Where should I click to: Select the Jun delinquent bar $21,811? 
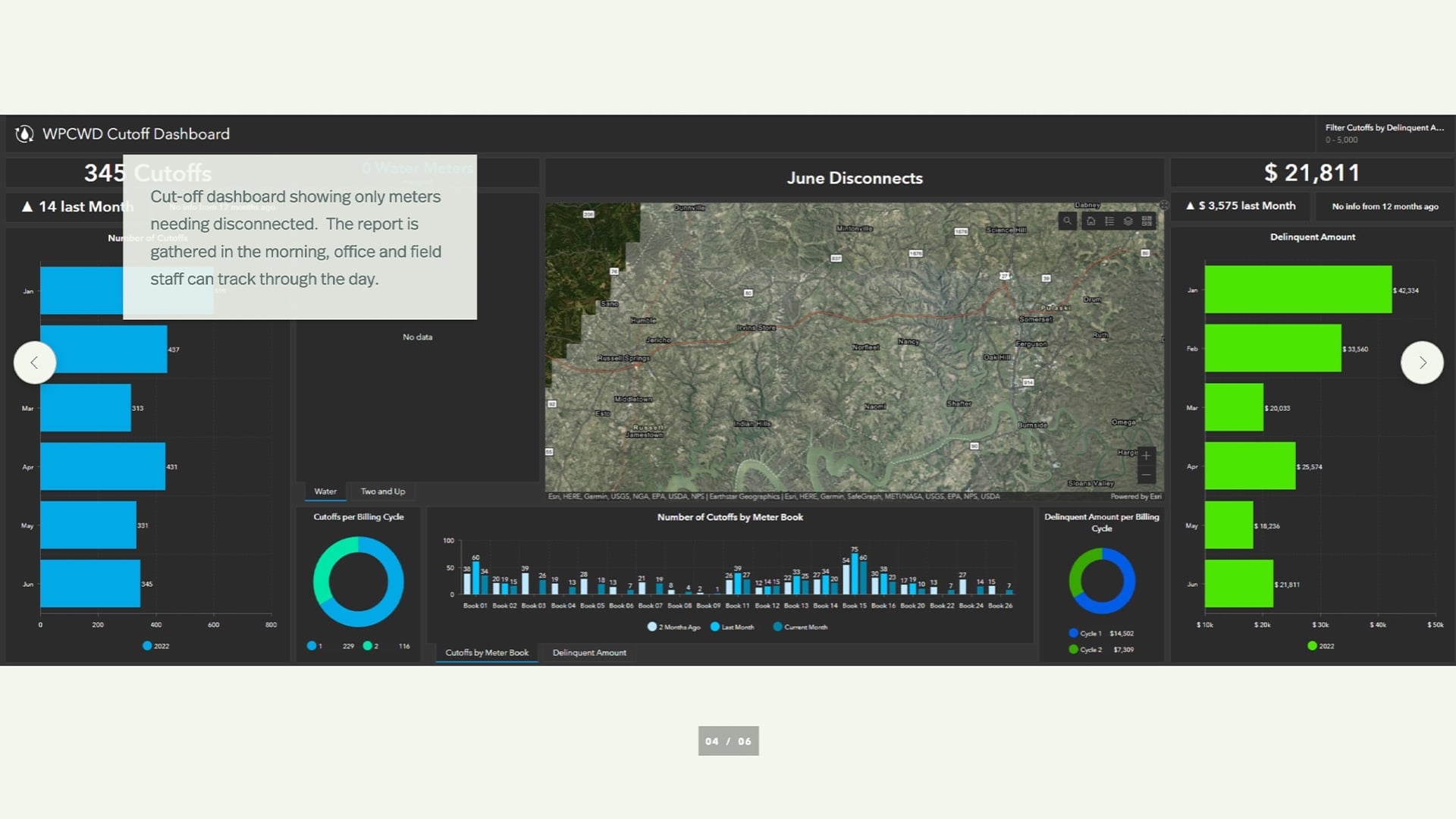click(1239, 584)
